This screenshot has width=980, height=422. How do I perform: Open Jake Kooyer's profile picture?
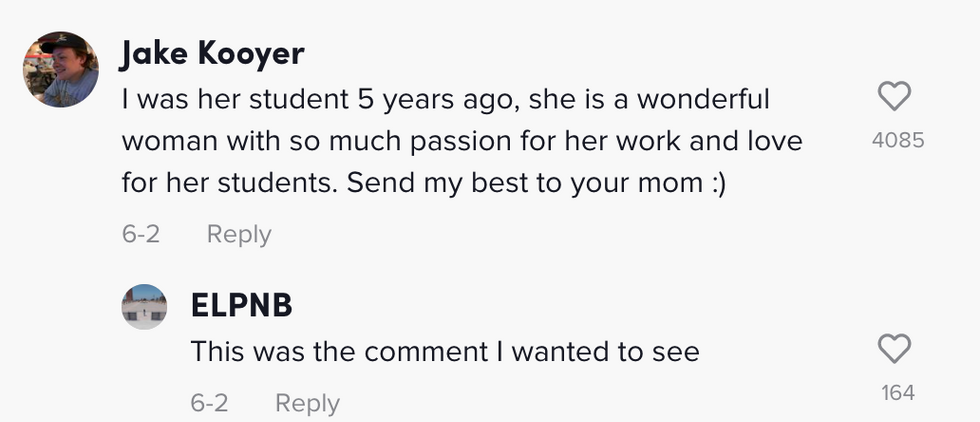(60, 69)
